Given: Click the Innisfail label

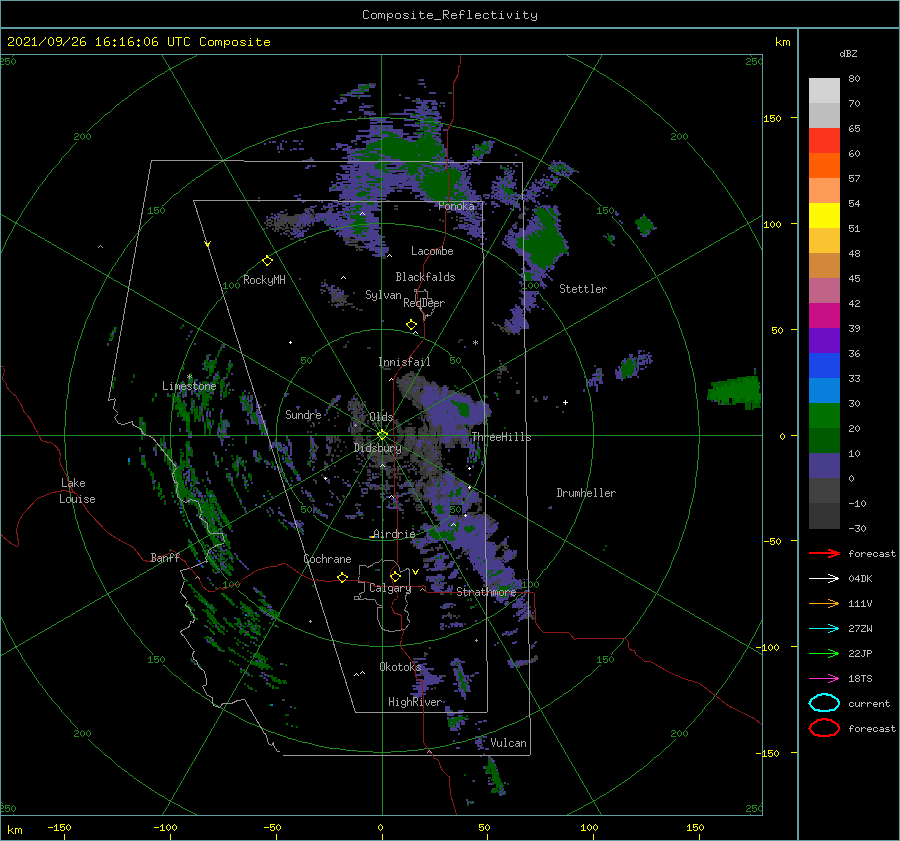Looking at the screenshot, I should (x=404, y=362).
